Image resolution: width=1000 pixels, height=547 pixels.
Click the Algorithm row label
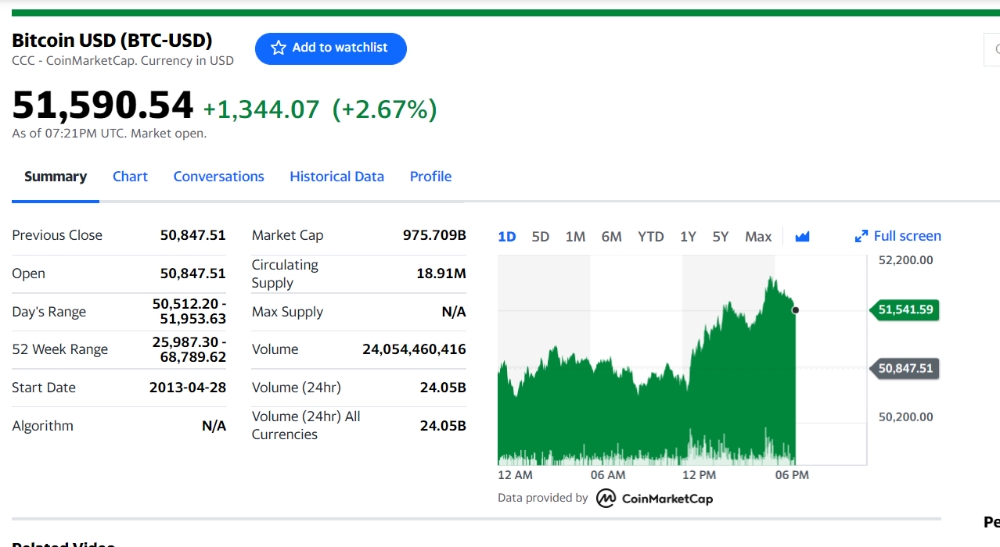(43, 426)
